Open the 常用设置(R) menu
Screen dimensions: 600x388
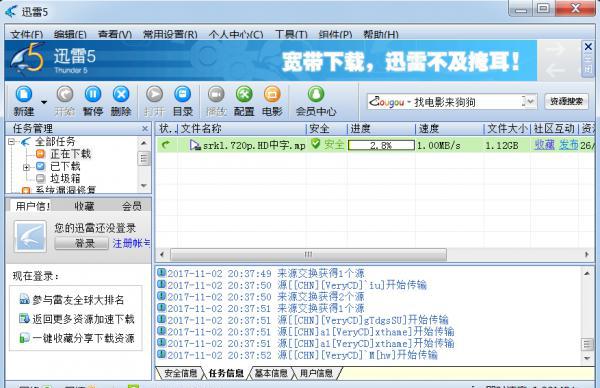tap(170, 35)
